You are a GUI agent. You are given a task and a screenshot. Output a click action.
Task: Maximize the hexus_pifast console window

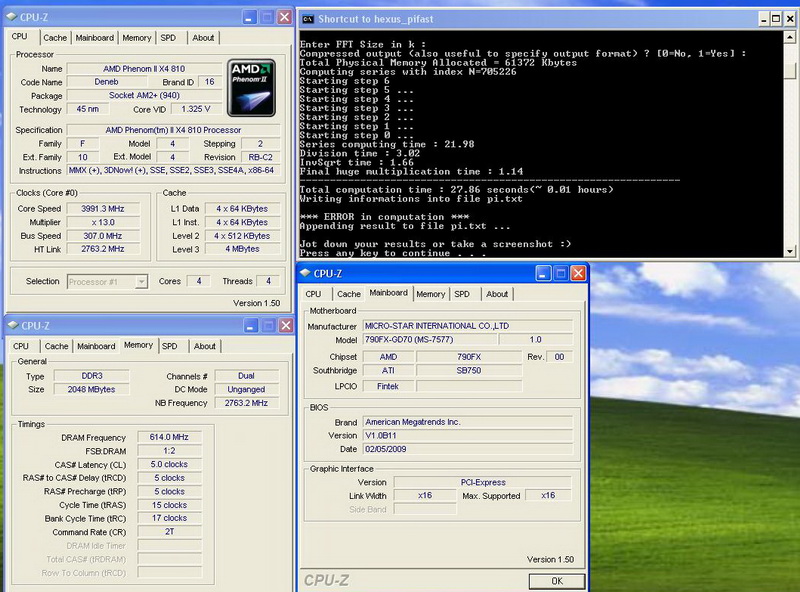click(x=776, y=19)
